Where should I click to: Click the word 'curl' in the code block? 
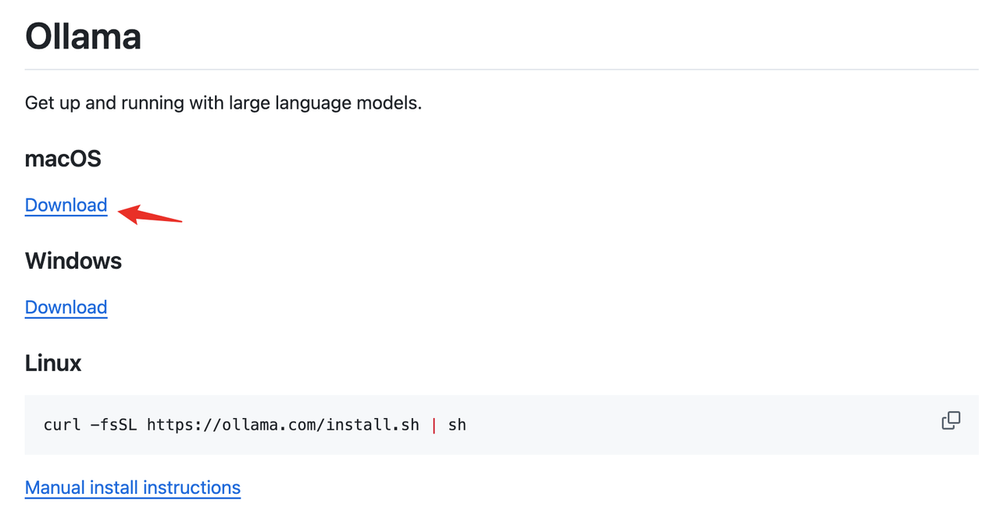point(60,425)
